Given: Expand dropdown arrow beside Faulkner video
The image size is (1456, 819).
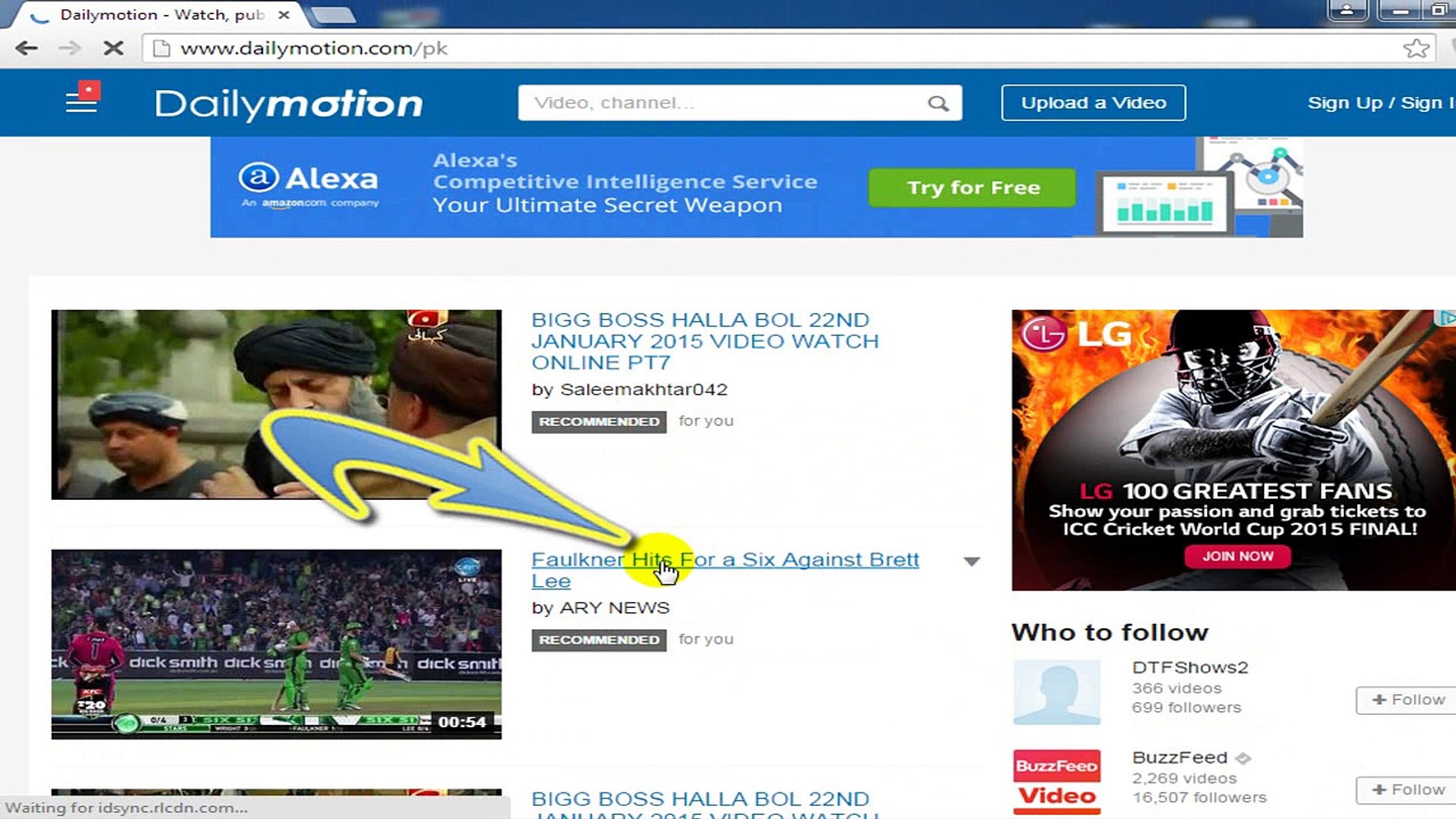Looking at the screenshot, I should [971, 561].
